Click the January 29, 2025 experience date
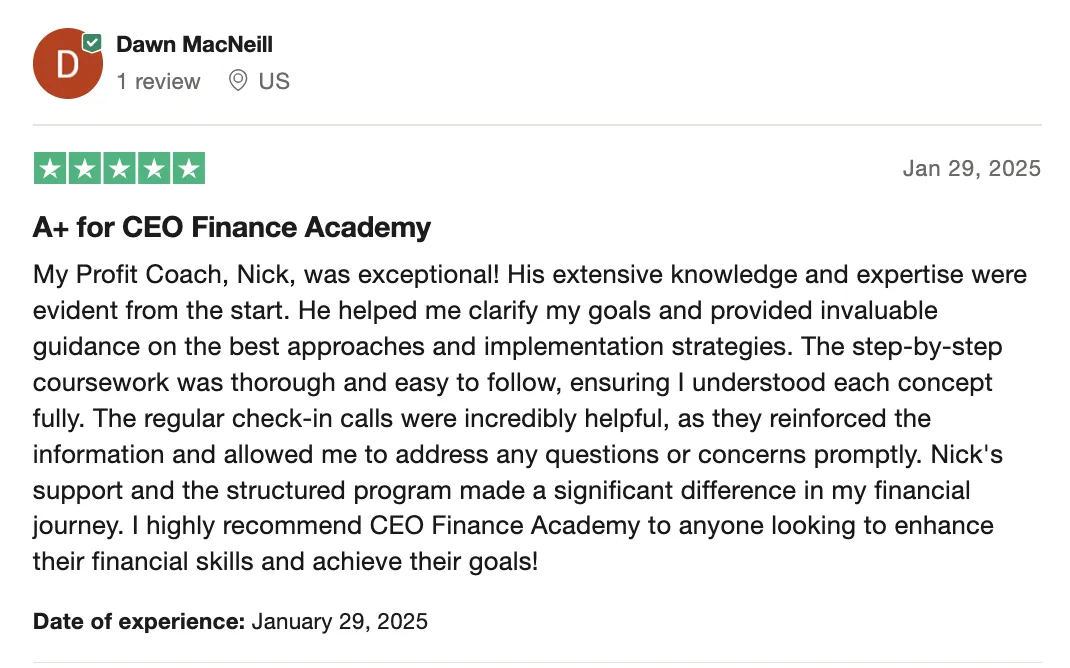Image resolution: width=1070 pixels, height=668 pixels. point(340,622)
